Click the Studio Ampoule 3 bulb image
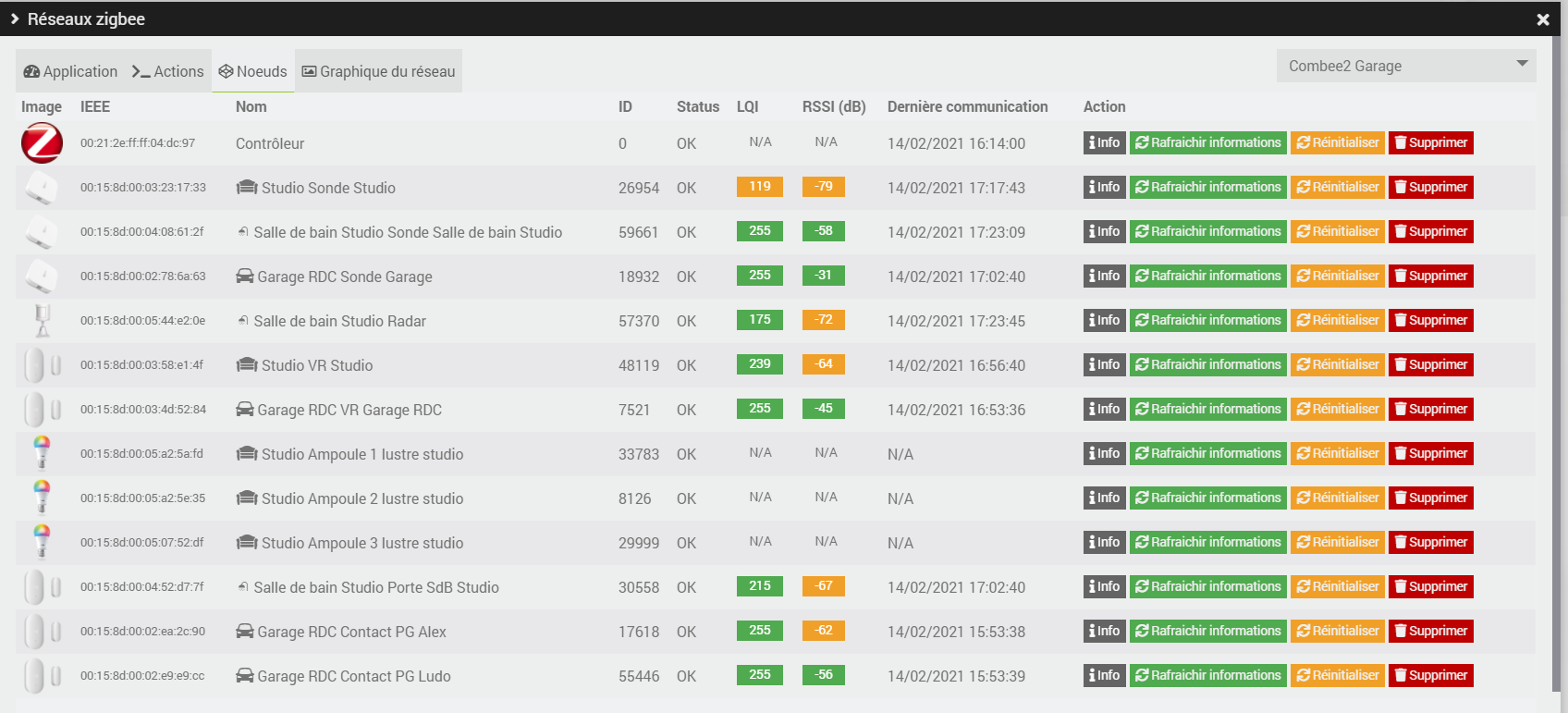 (42, 543)
